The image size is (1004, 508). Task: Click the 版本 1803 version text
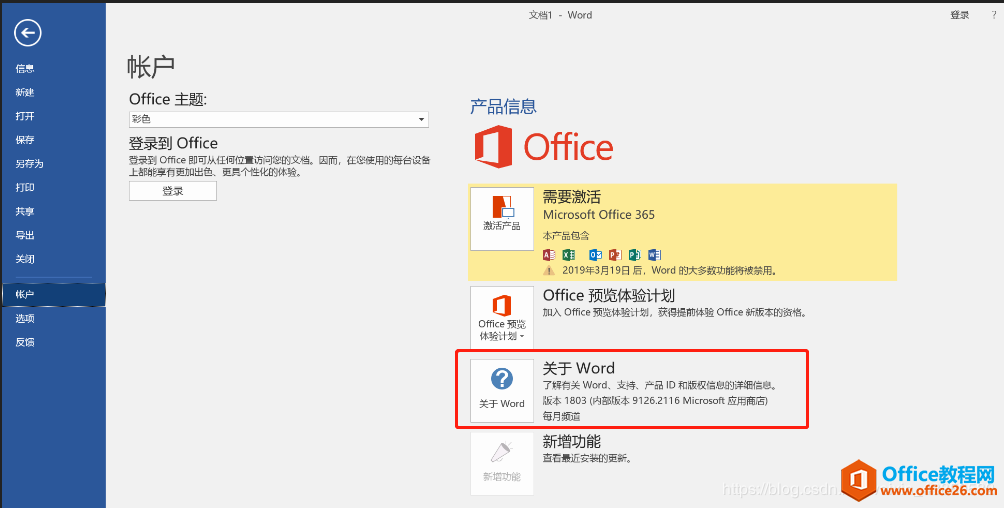pos(655,401)
